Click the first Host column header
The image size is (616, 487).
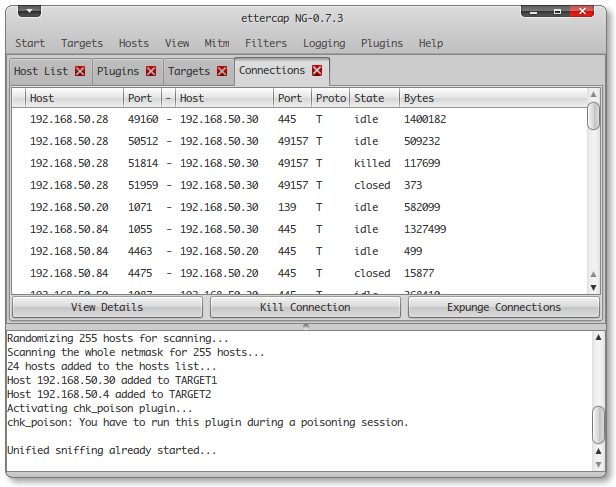point(74,98)
